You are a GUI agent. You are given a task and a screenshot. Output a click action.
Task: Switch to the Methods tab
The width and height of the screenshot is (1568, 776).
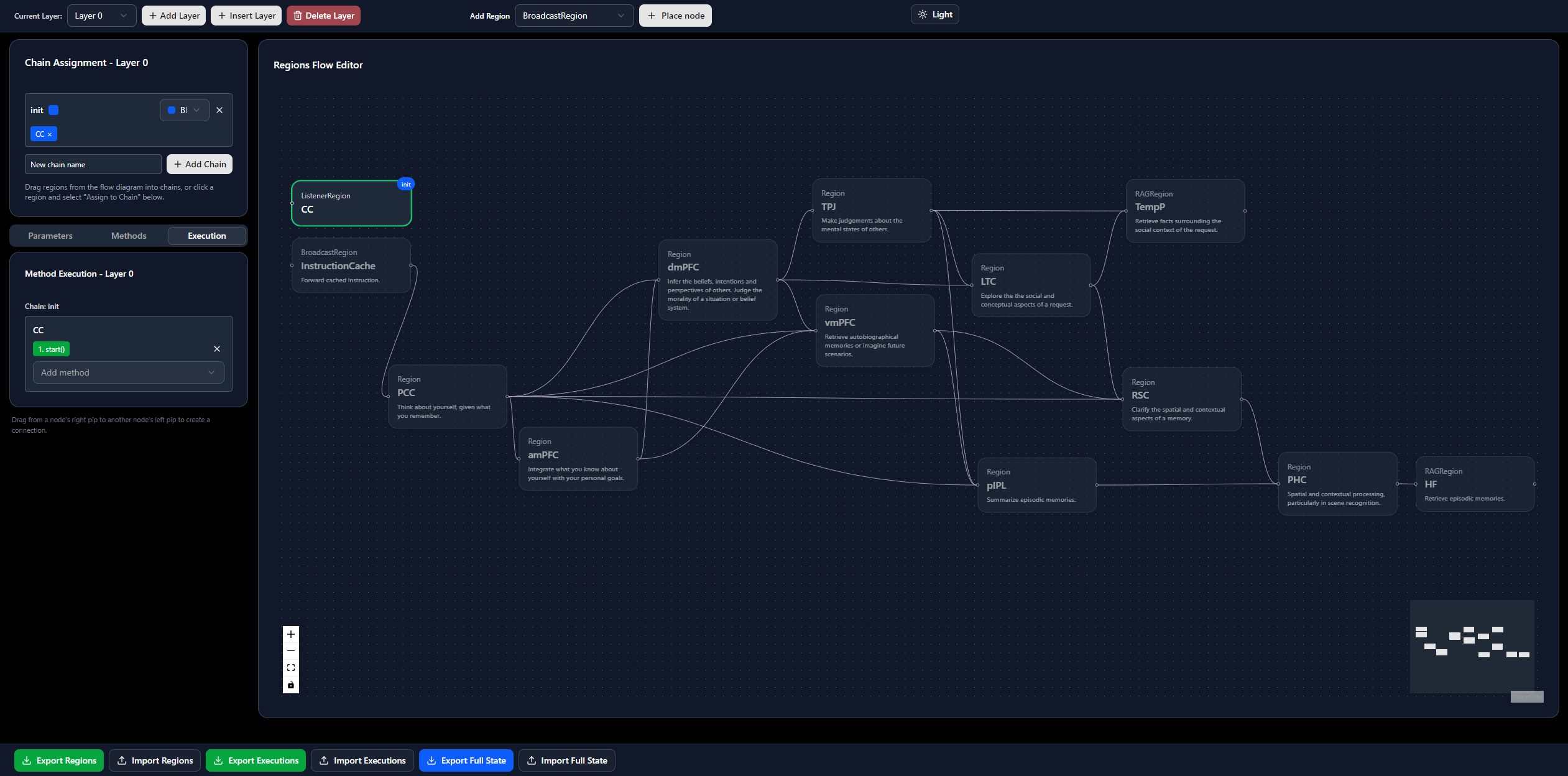click(x=129, y=236)
